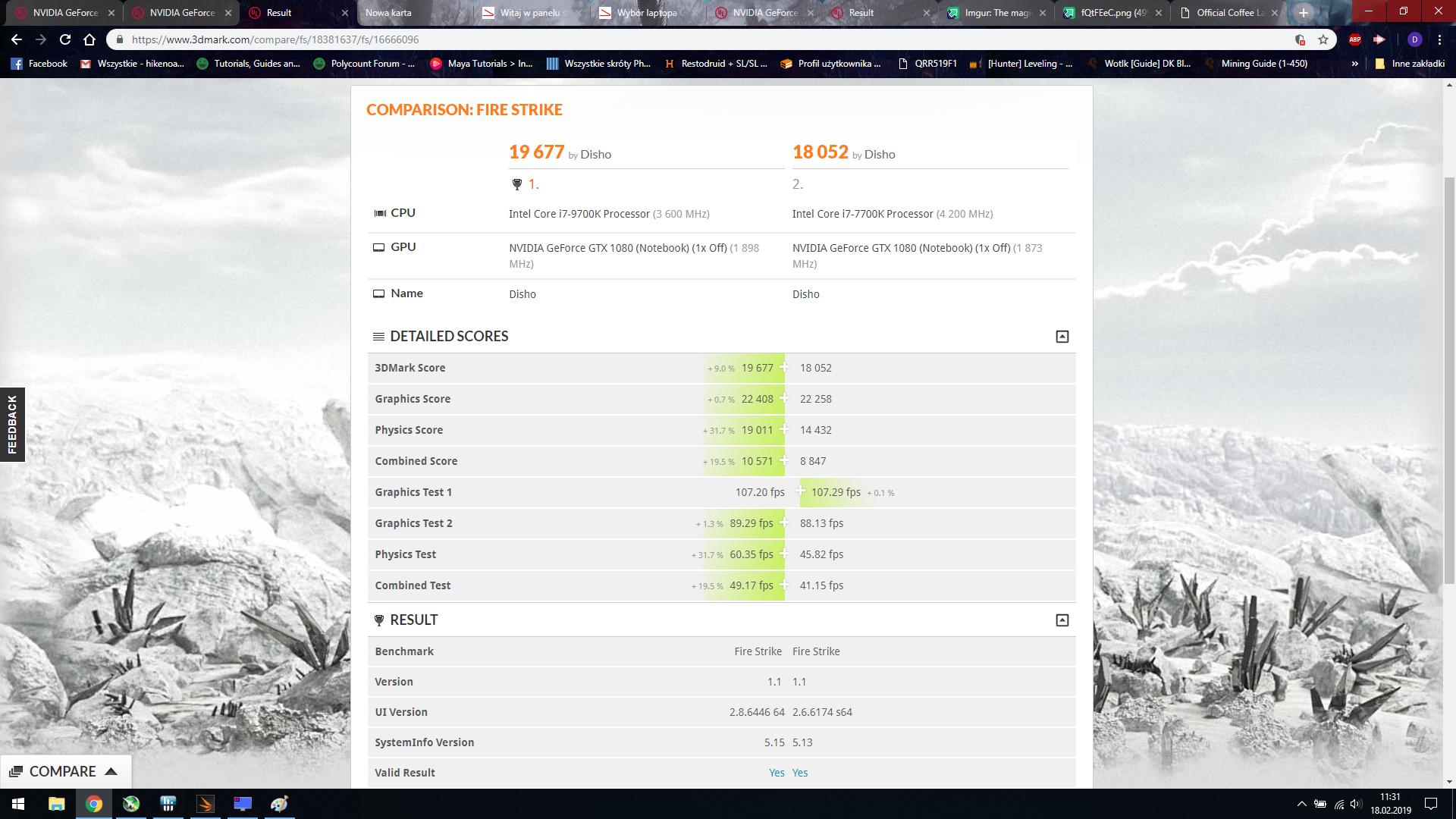1456x819 pixels.
Task: Open the Chrome three-dot menu
Action: (1439, 39)
